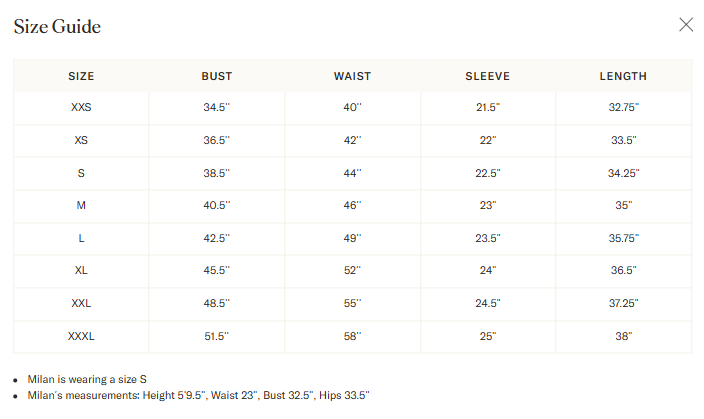704x419 pixels.
Task: Click the BUST column header
Action: click(x=217, y=76)
